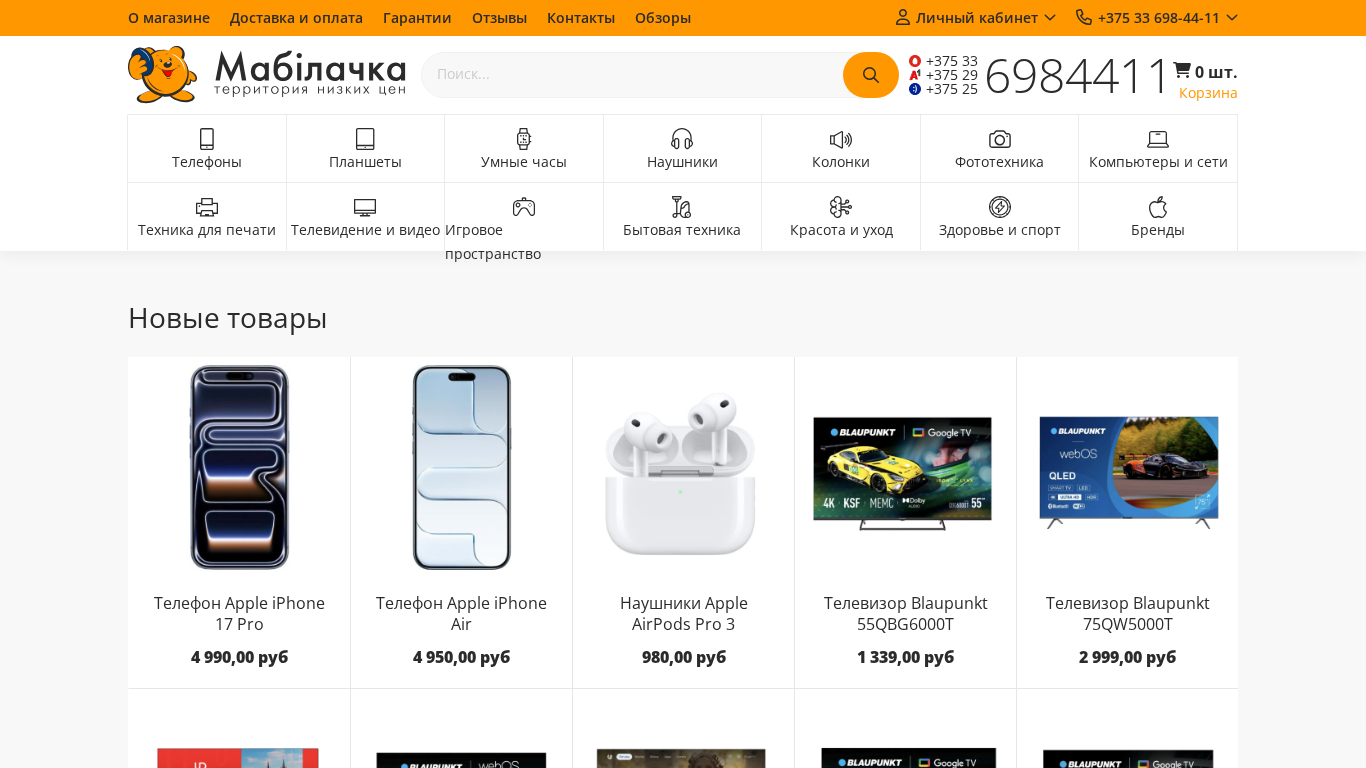
Task: Open the Техника для печати printer icon
Action: coord(207,207)
